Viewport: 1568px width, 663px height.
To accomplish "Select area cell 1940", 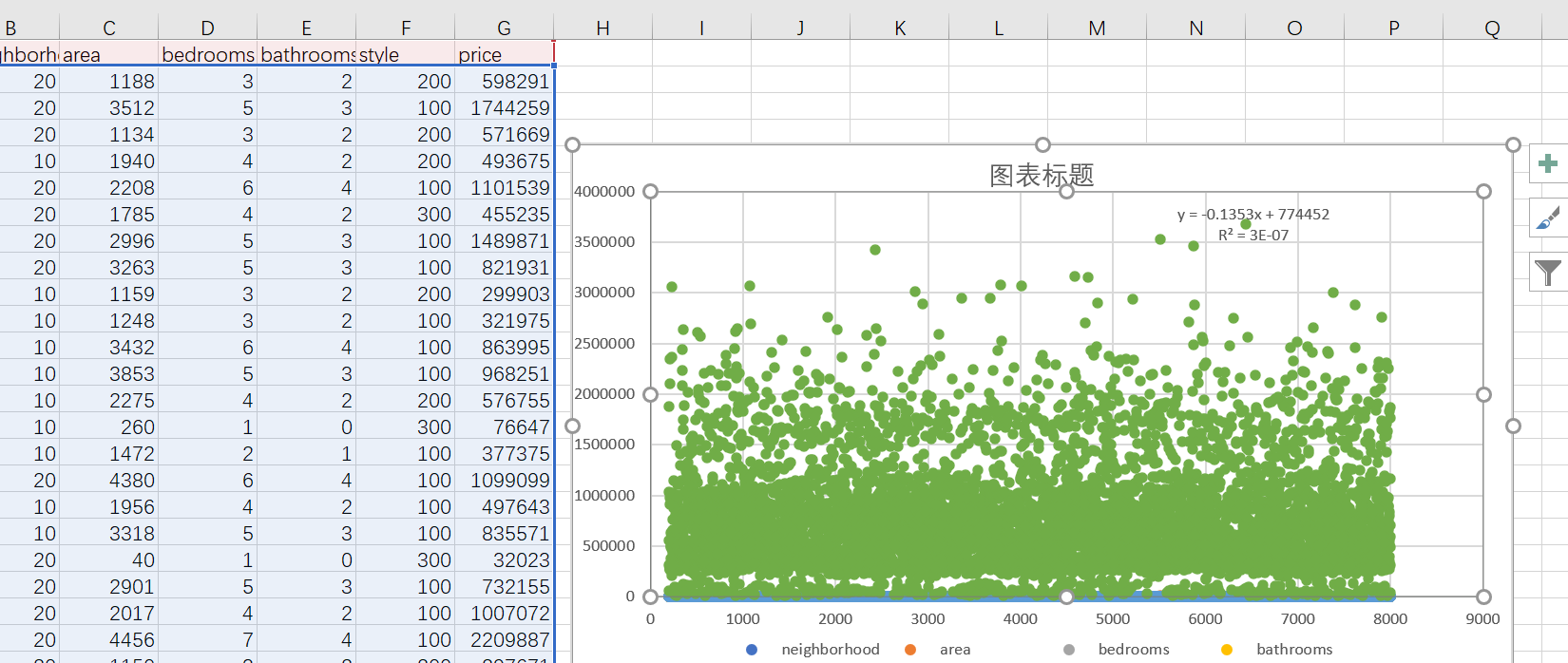I will tap(108, 161).
